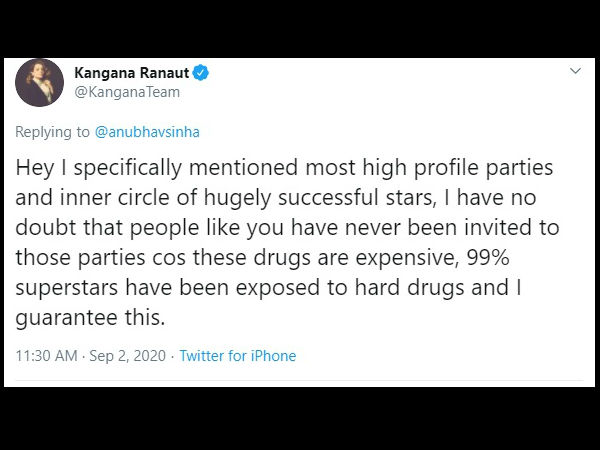Viewport: 600px width, 450px height.
Task: Open Kangana Ranaut's profile picture
Action: pos(39,82)
